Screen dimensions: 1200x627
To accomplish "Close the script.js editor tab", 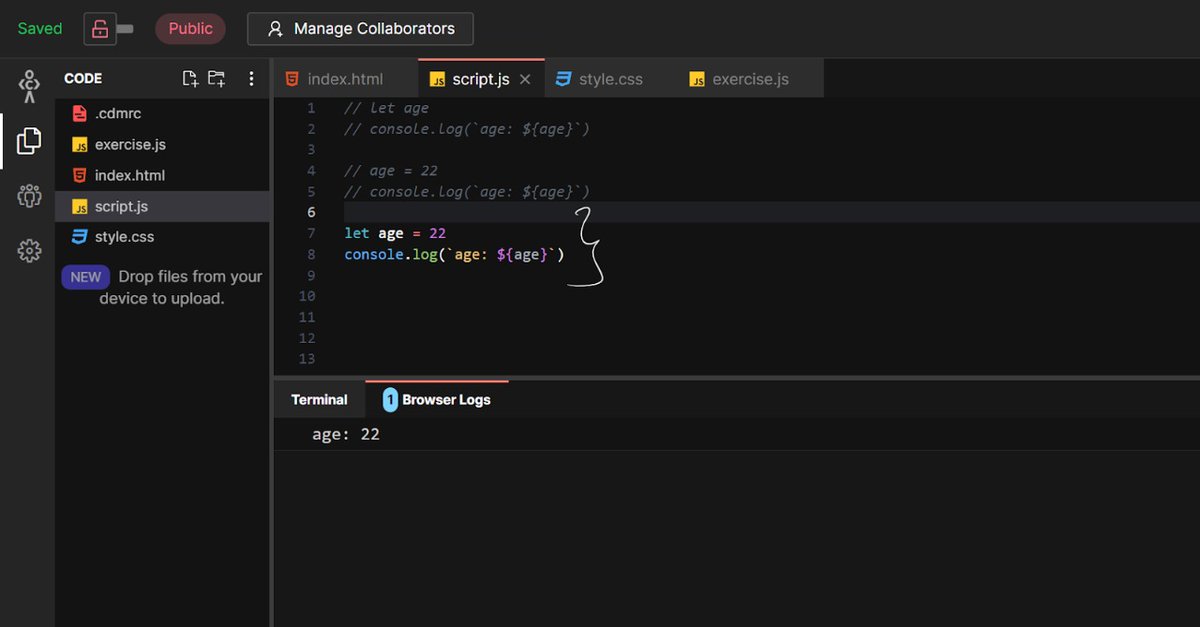I will pyautogui.click(x=525, y=78).
